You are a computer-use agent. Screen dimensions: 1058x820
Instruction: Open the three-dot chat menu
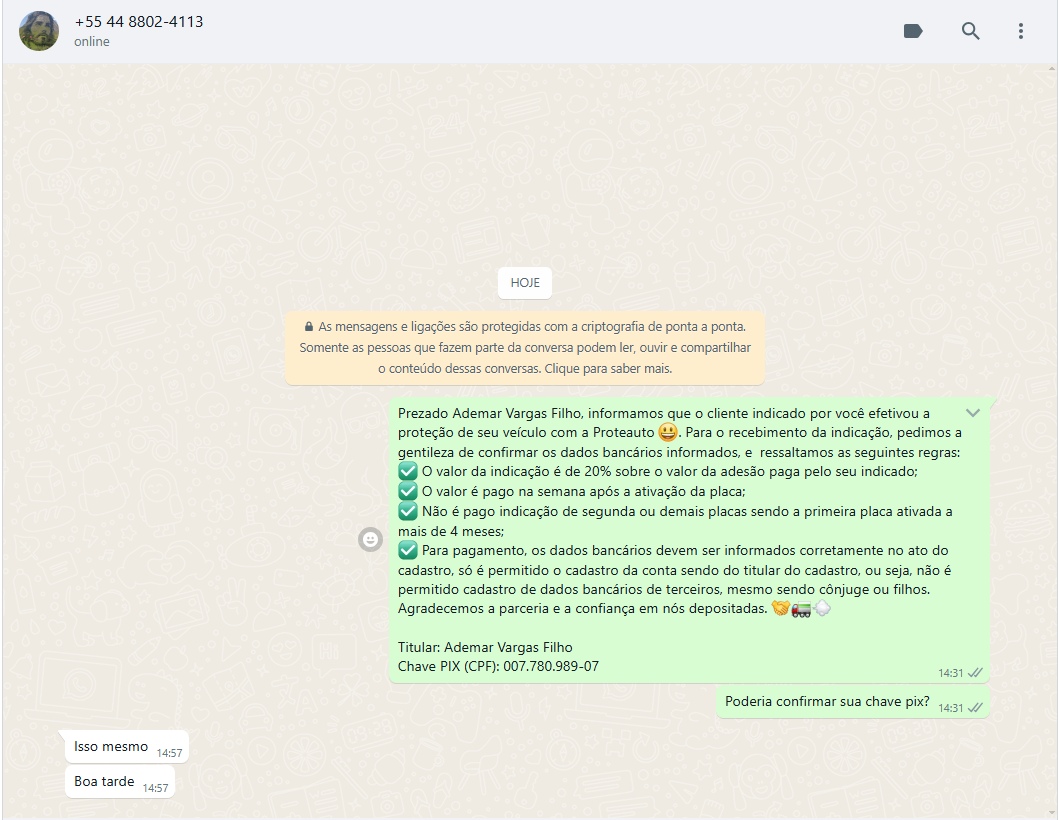[x=1020, y=31]
